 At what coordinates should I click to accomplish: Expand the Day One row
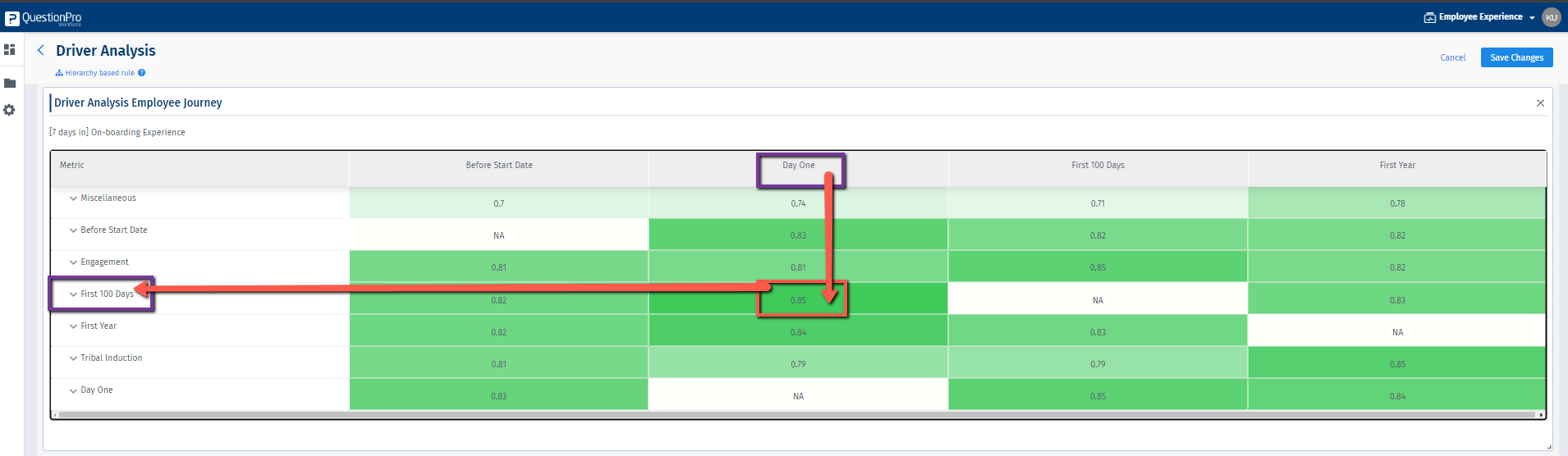tap(73, 390)
